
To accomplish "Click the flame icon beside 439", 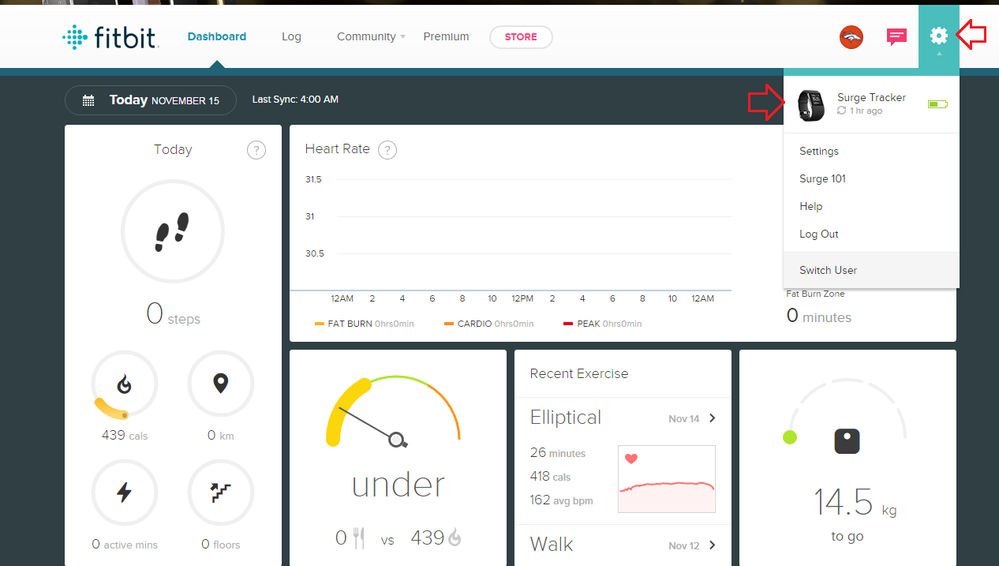I will tap(454, 537).
